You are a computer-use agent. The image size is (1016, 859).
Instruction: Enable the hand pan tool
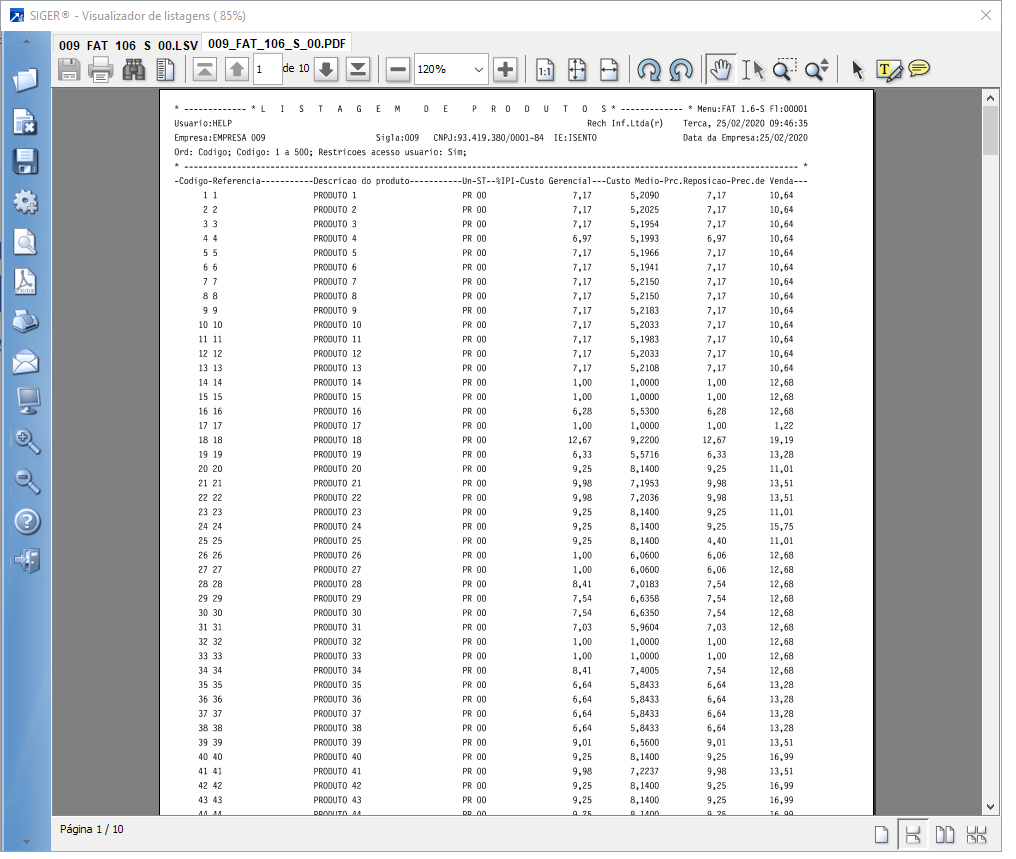(x=719, y=69)
